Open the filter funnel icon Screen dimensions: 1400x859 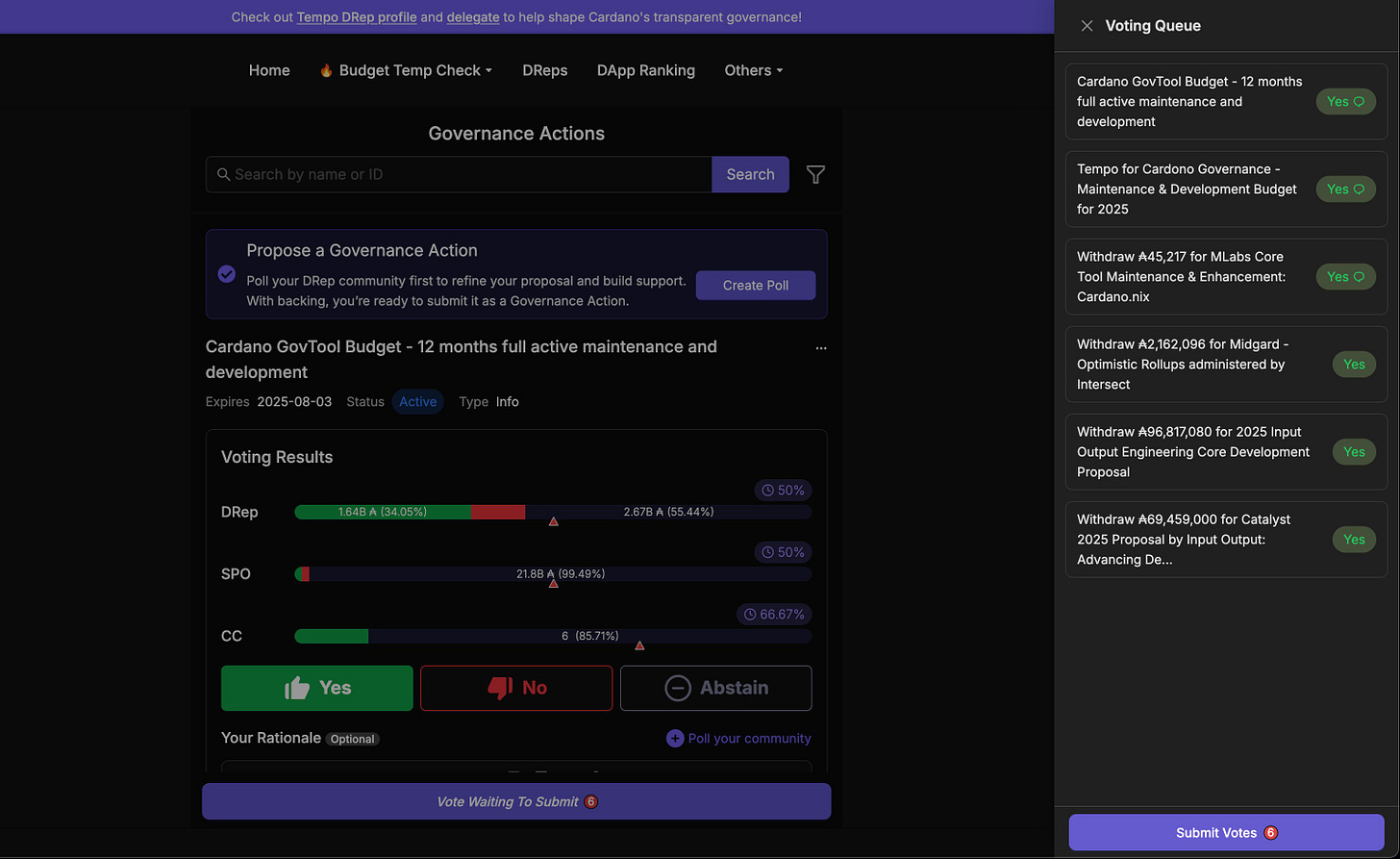click(815, 174)
